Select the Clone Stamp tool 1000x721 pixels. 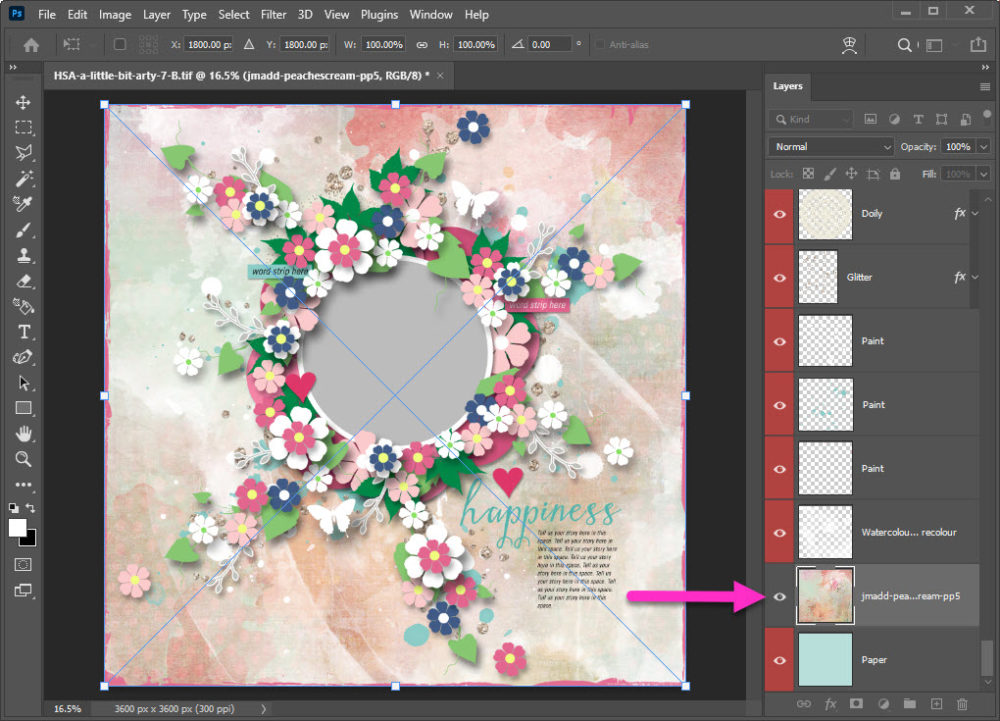point(24,256)
